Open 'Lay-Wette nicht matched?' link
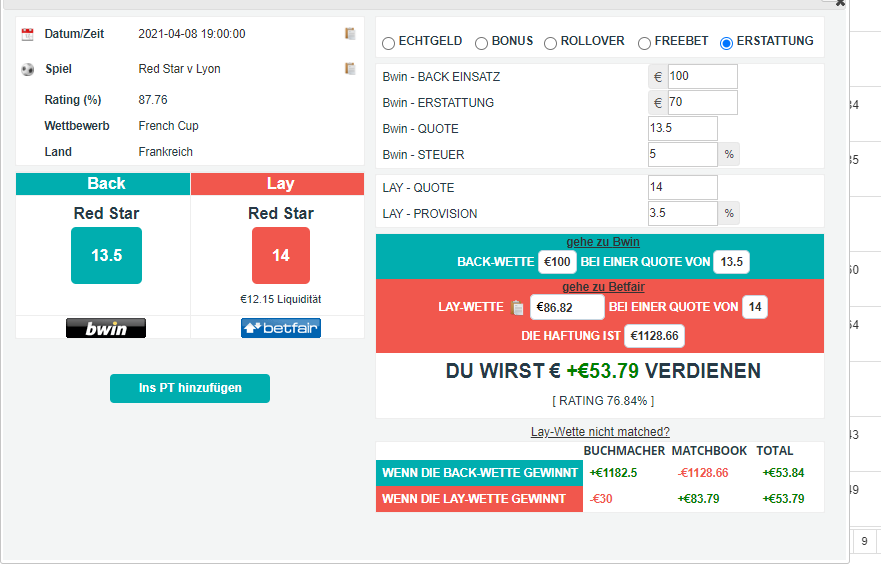 [x=600, y=432]
